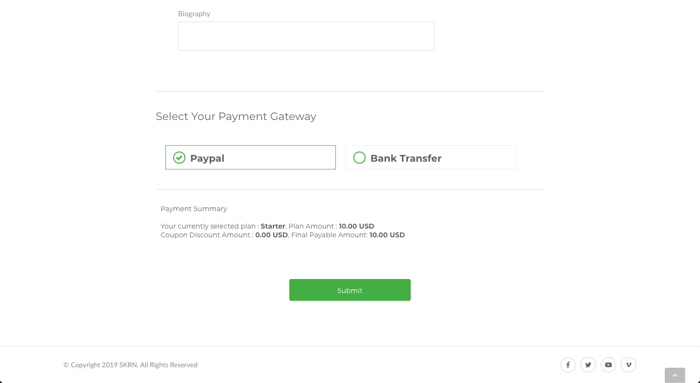Open the Twitter profile from footer icon
700x383 pixels.
(x=588, y=365)
